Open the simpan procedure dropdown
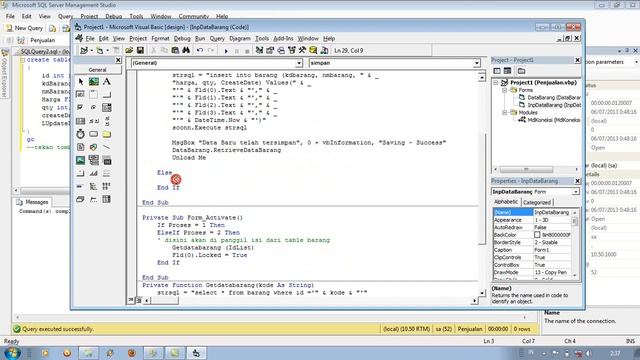Screen dimensions: 640x360 pos(477,63)
